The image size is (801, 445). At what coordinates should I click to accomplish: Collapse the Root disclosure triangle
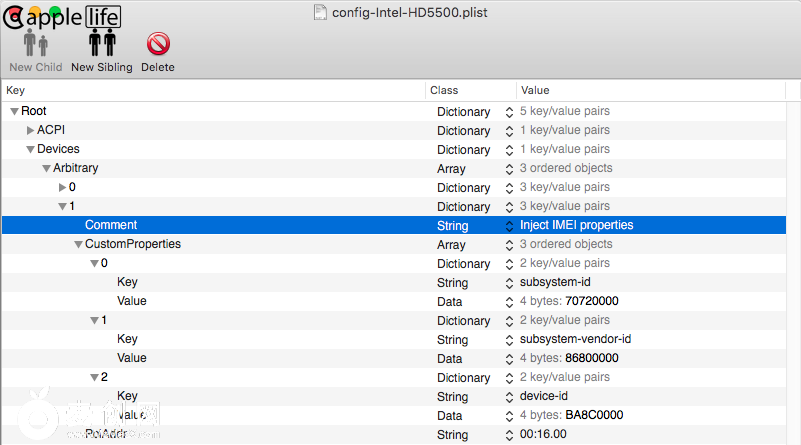(14, 112)
